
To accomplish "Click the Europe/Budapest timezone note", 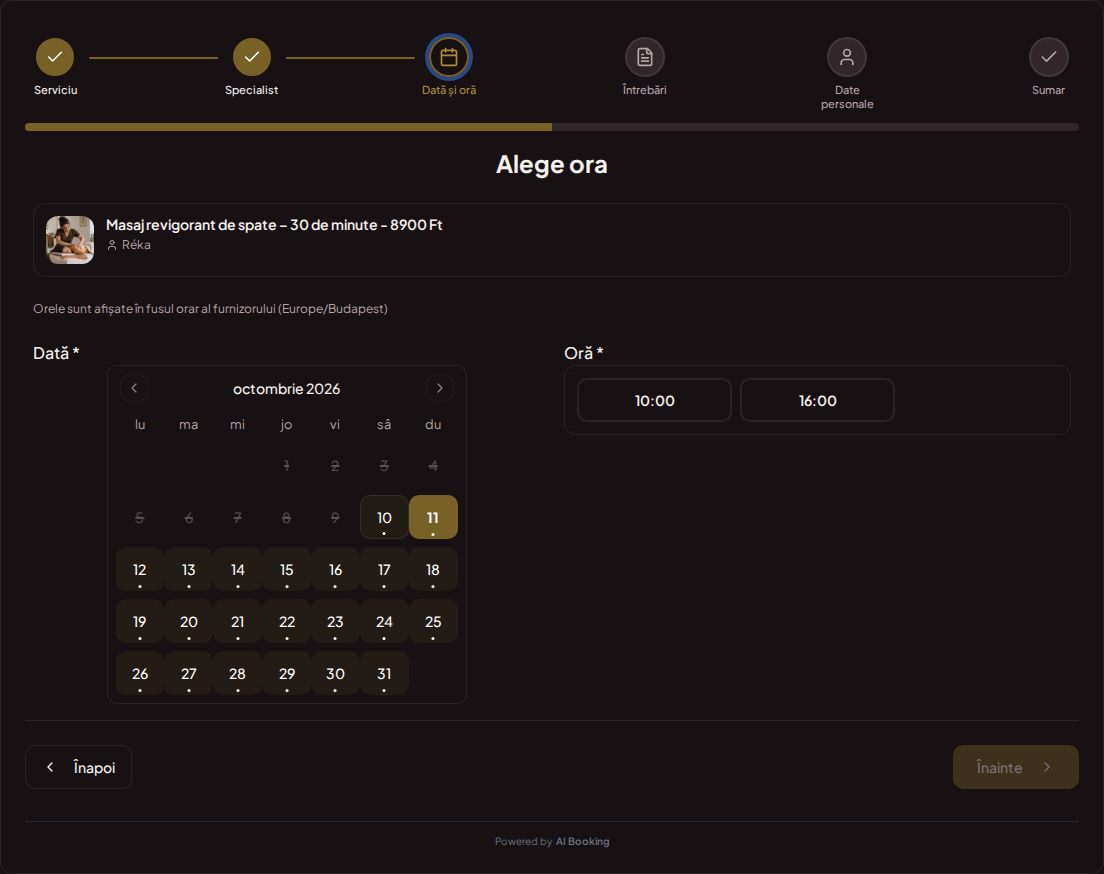I will [211, 308].
